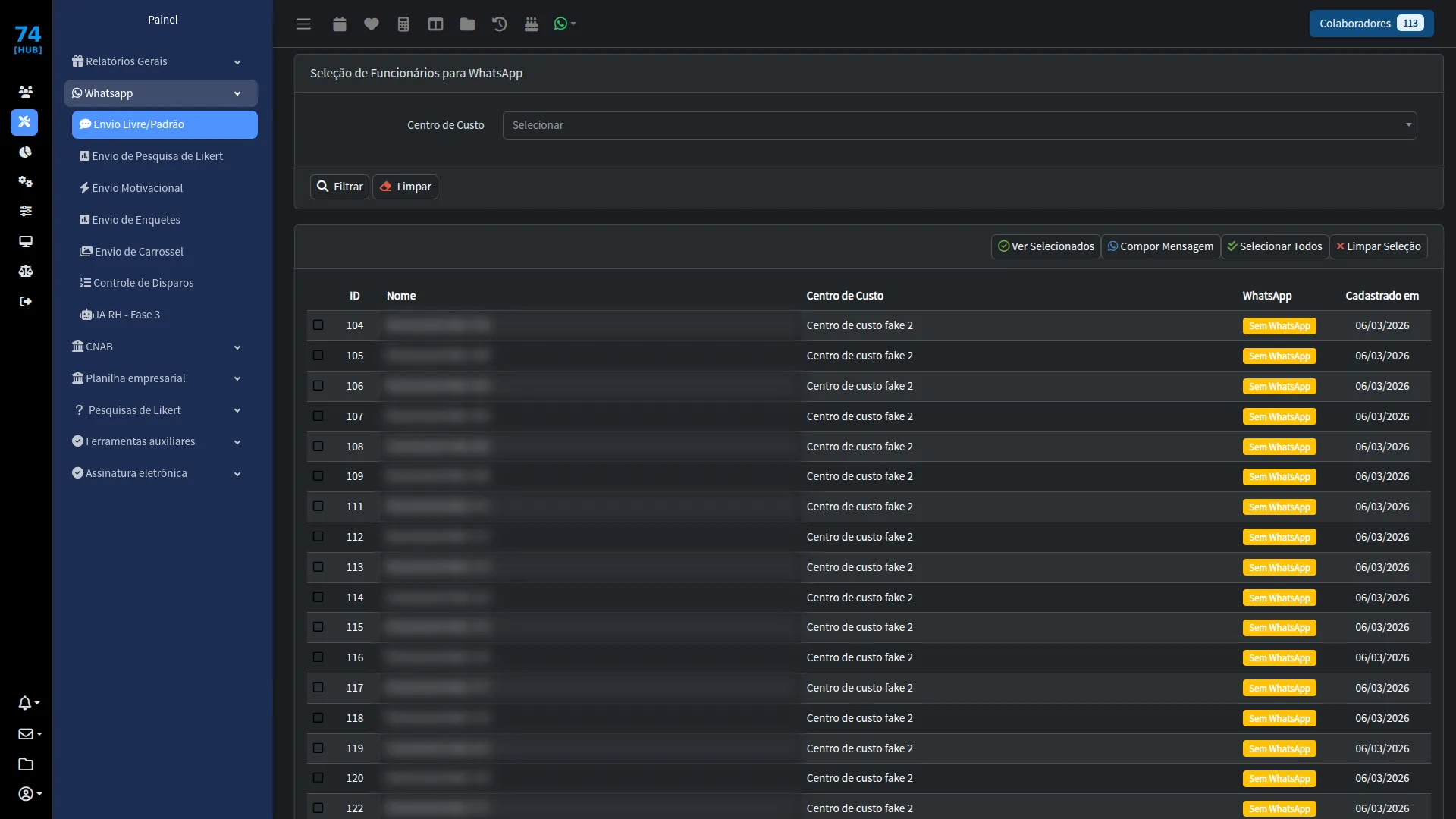Open the calendar icon in top toolbar
Screen dimensions: 1456x819
point(339,24)
